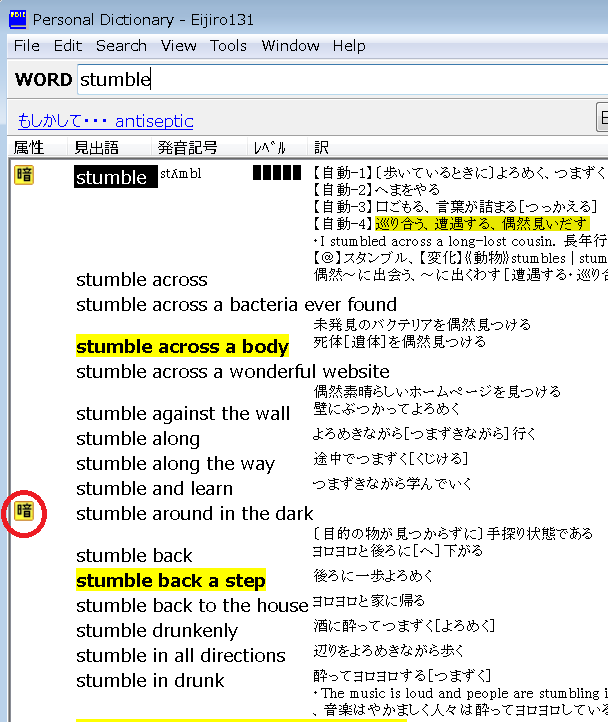The width and height of the screenshot is (608, 722).
Task: Click translation 未発見のバクテリアを偶然見つける
Action: pos(422,325)
